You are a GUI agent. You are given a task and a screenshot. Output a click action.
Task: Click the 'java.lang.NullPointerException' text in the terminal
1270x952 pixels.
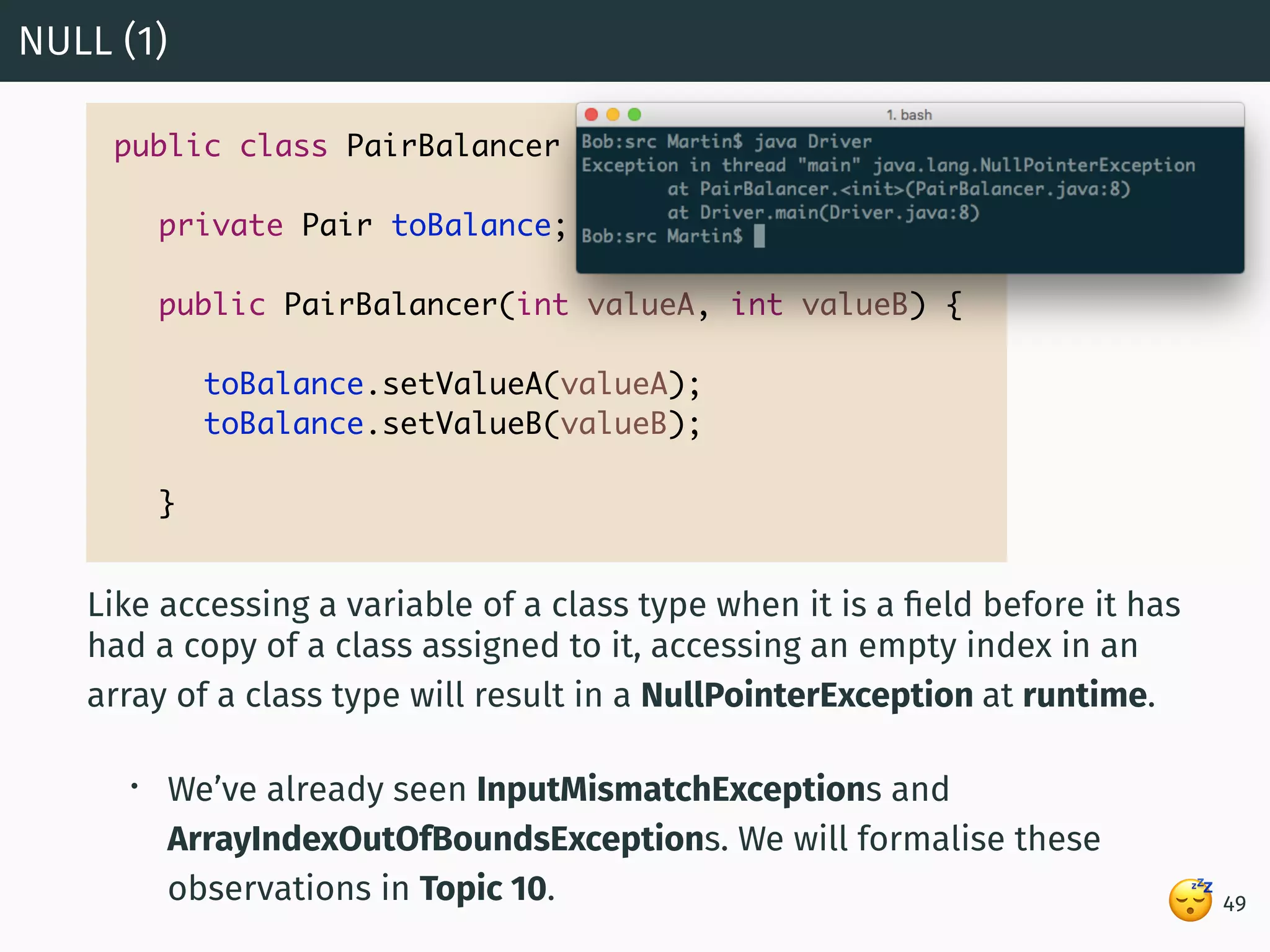coord(1034,165)
